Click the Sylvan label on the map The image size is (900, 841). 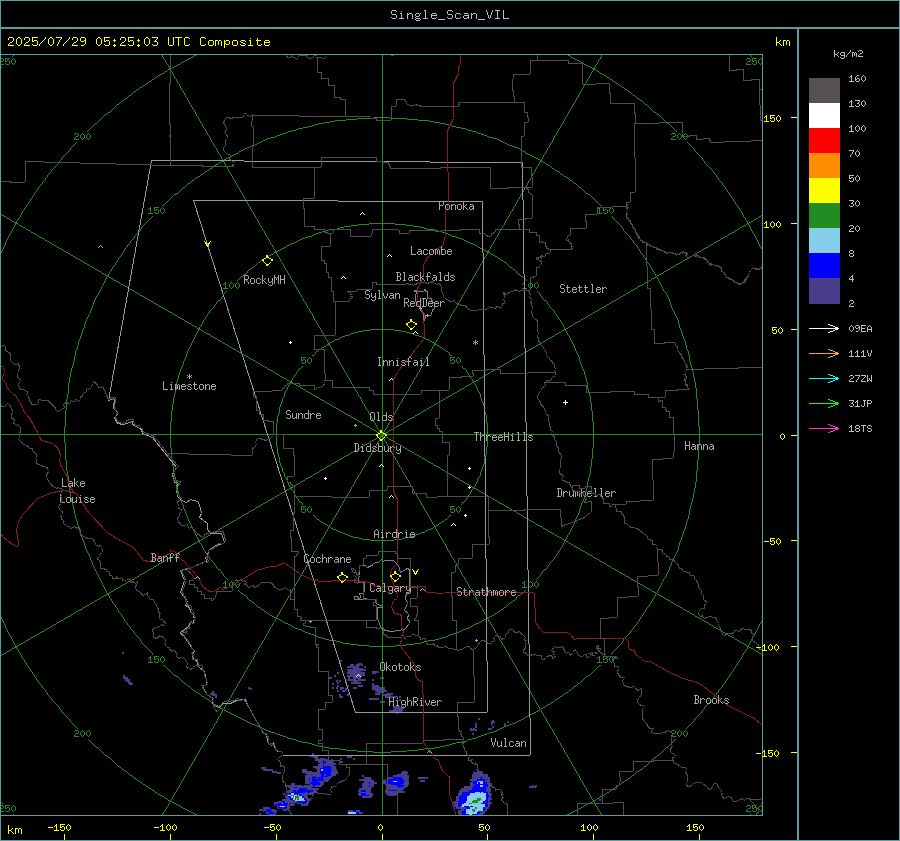(382, 295)
